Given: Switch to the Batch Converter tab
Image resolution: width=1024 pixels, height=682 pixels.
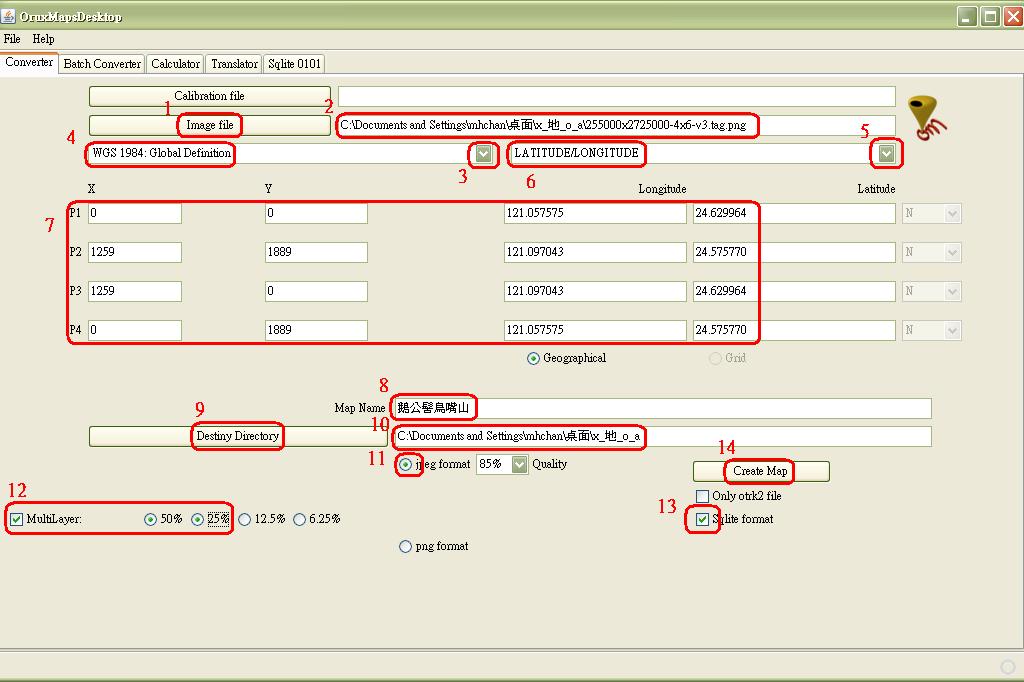Looking at the screenshot, I should click(102, 63).
